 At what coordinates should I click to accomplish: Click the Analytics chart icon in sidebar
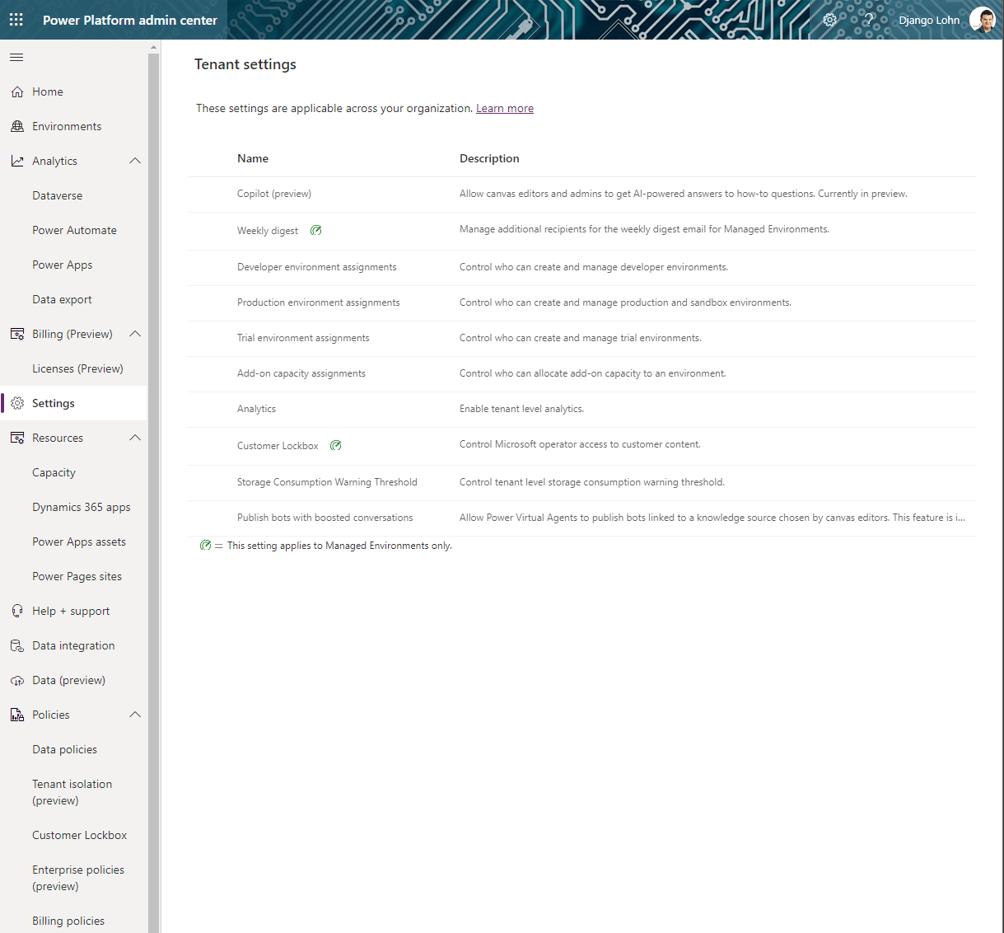(x=17, y=161)
